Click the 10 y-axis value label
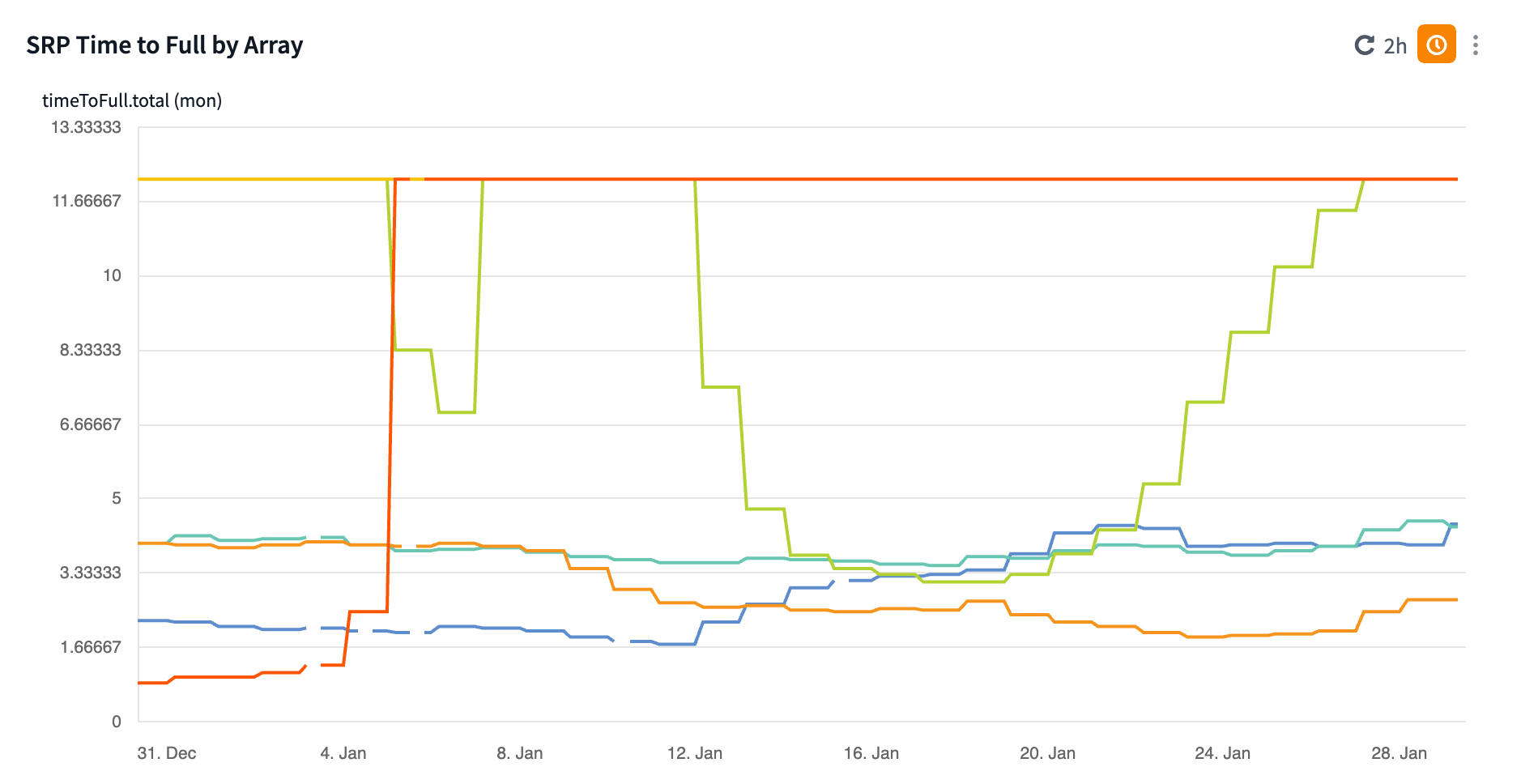 (x=112, y=275)
